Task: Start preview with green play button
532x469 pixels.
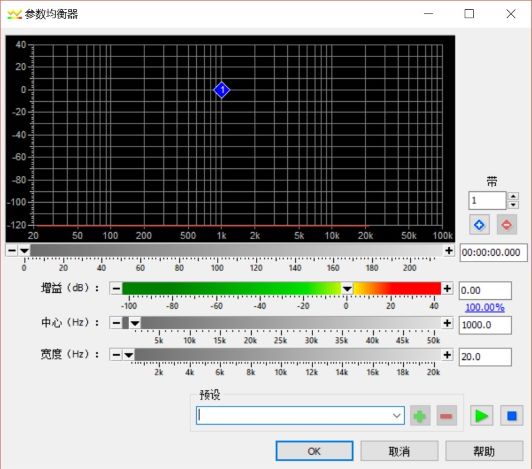Action: click(x=481, y=416)
